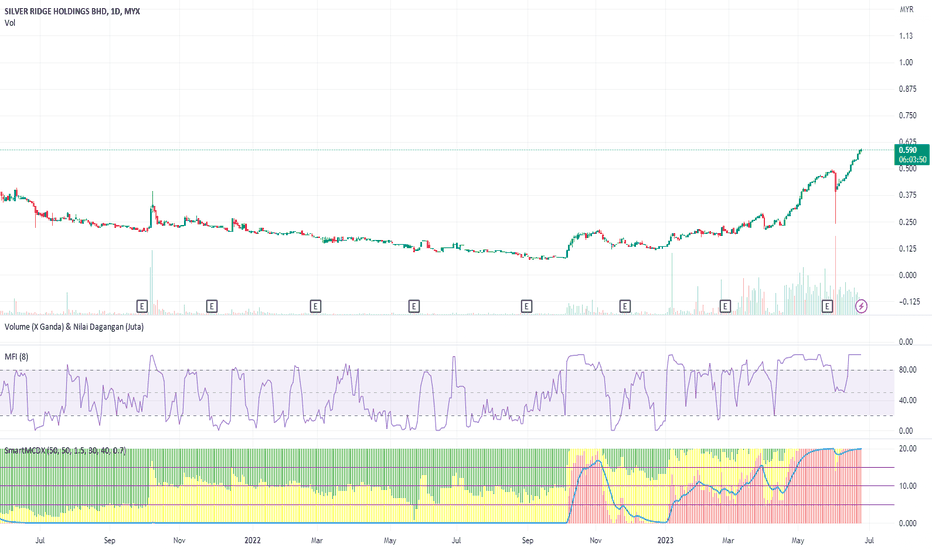
Task: Click the Sep label before 2022
Action: click(x=109, y=540)
